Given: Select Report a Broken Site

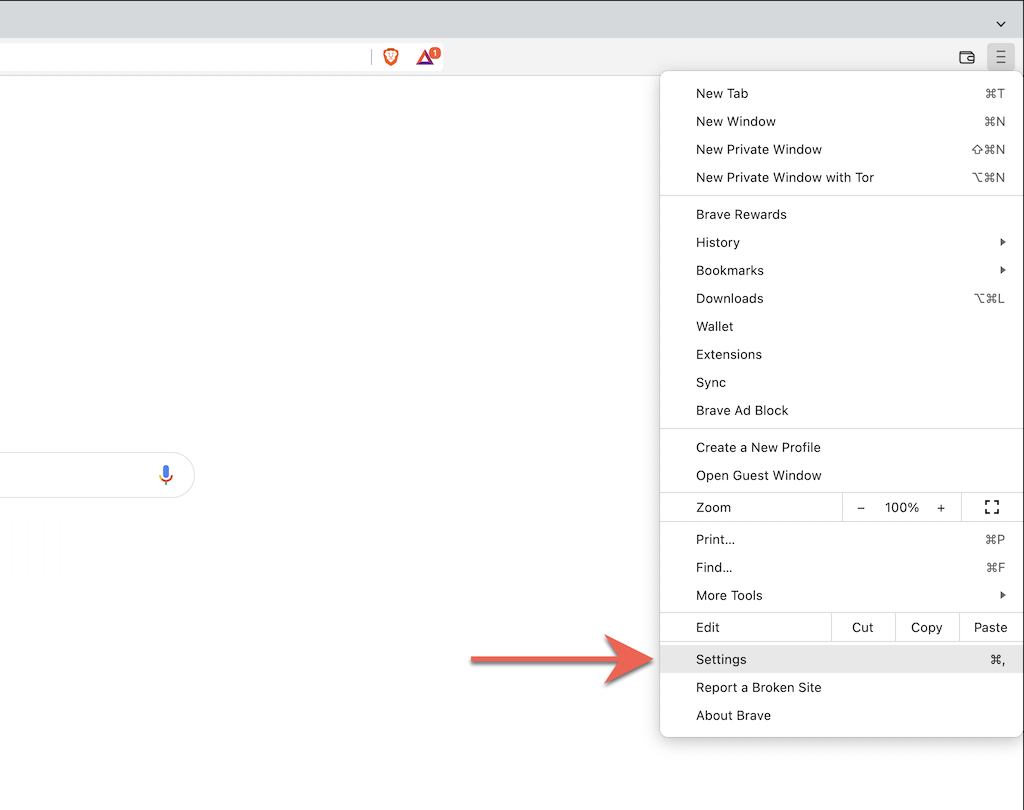Looking at the screenshot, I should [758, 688].
